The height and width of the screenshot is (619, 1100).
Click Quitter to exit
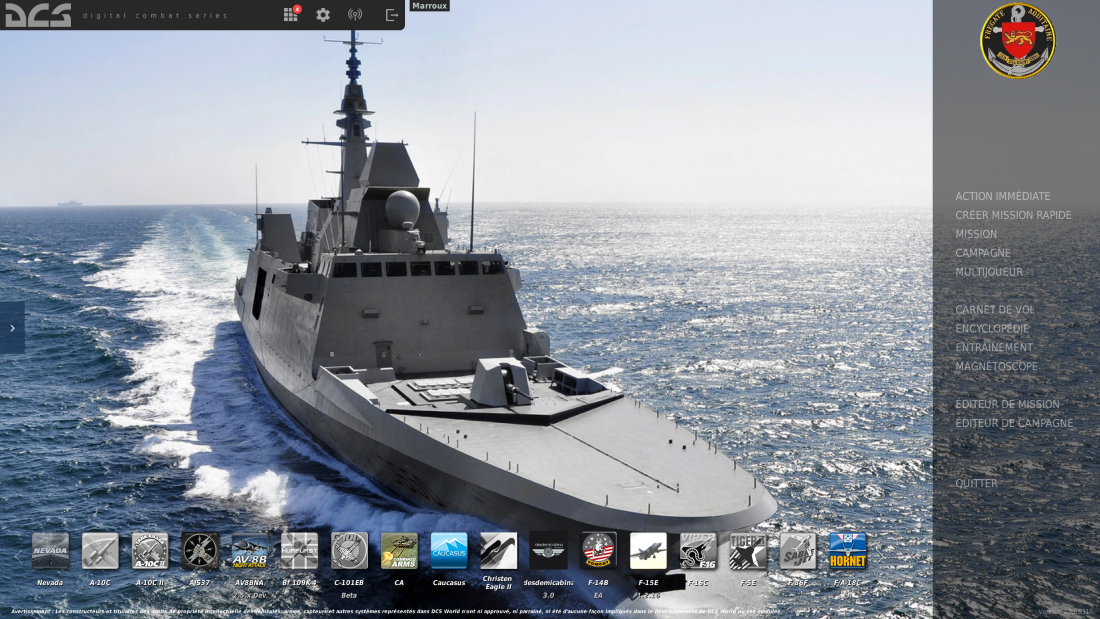976,484
